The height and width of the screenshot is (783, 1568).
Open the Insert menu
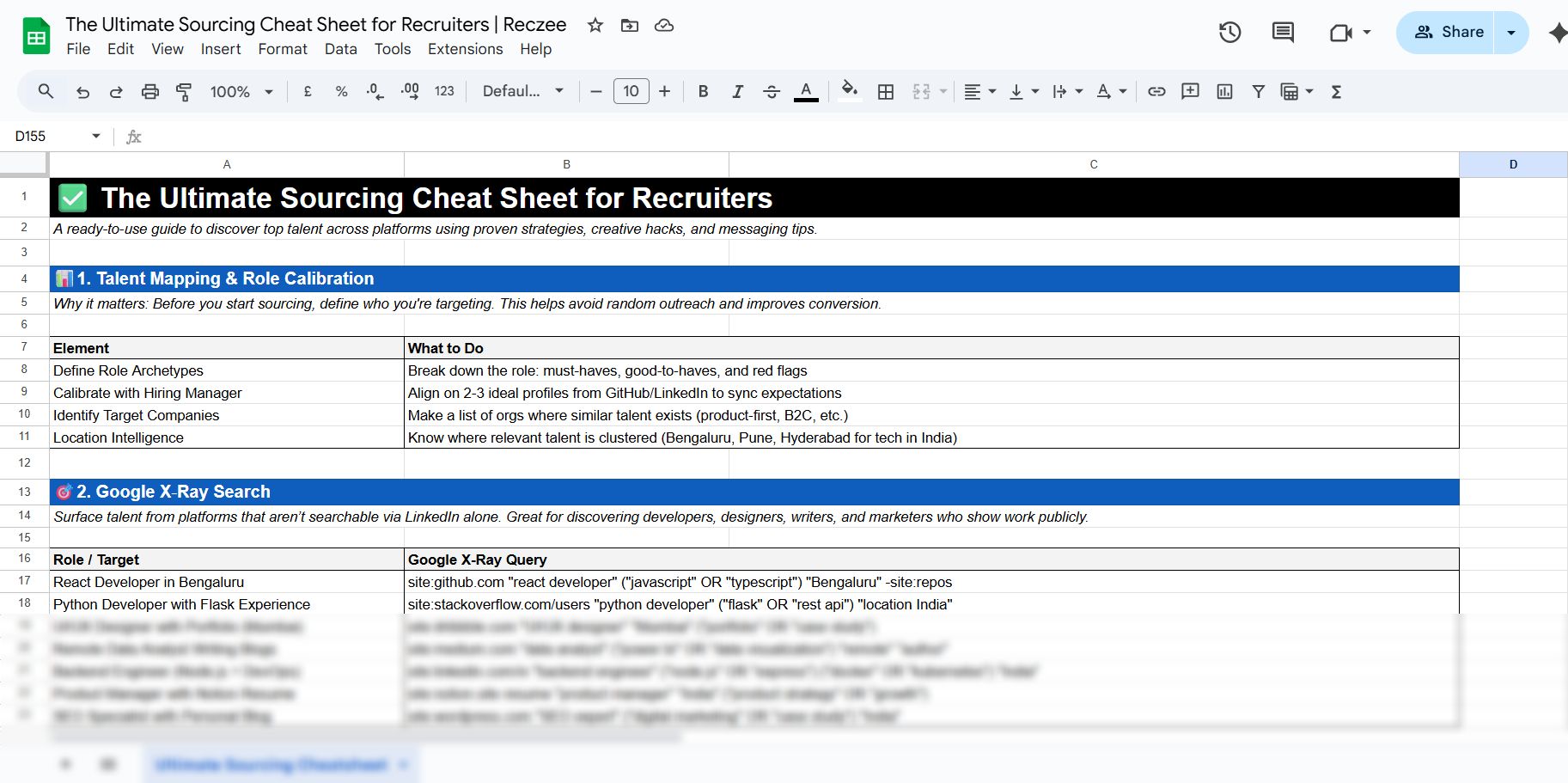(221, 49)
